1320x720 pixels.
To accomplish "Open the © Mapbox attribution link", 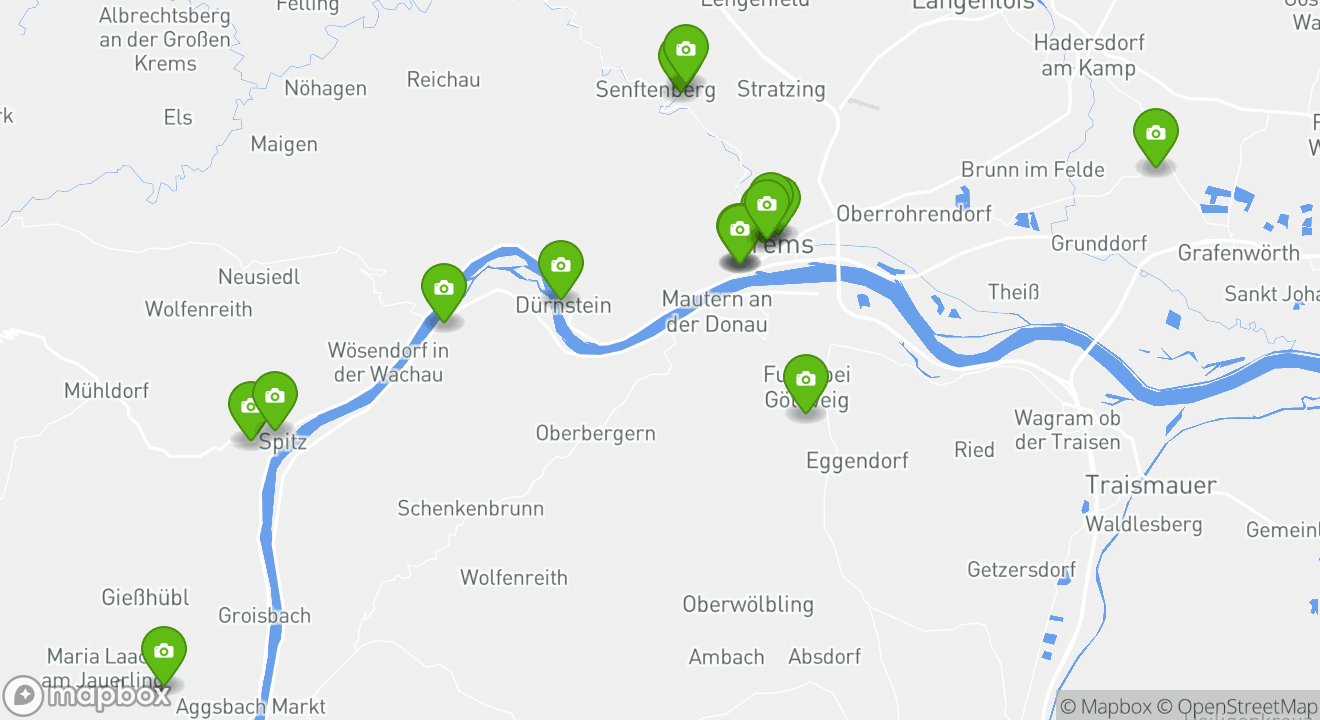I will tap(1106, 707).
